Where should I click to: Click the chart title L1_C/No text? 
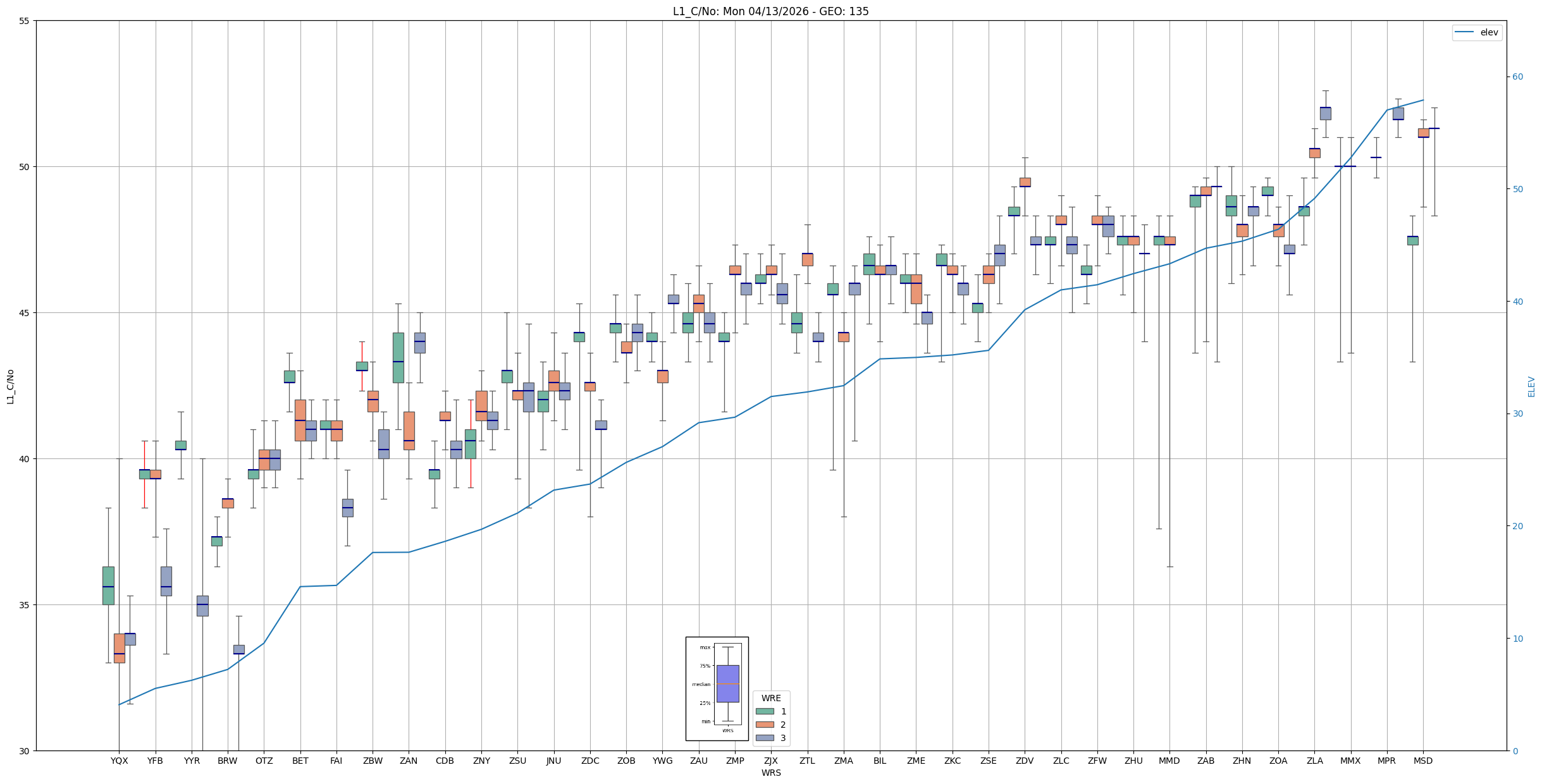tap(770, 11)
